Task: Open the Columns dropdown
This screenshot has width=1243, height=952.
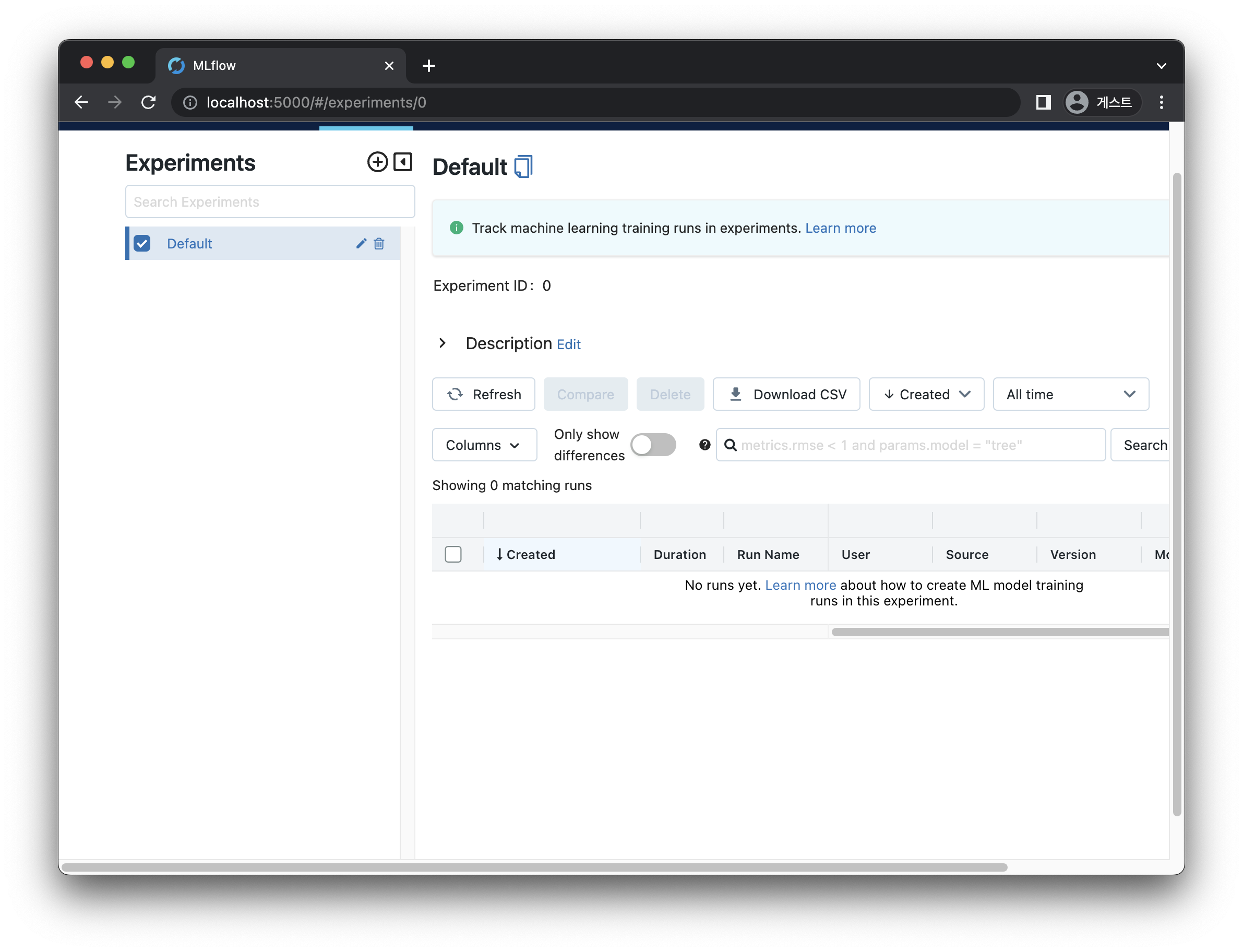Action: [484, 445]
